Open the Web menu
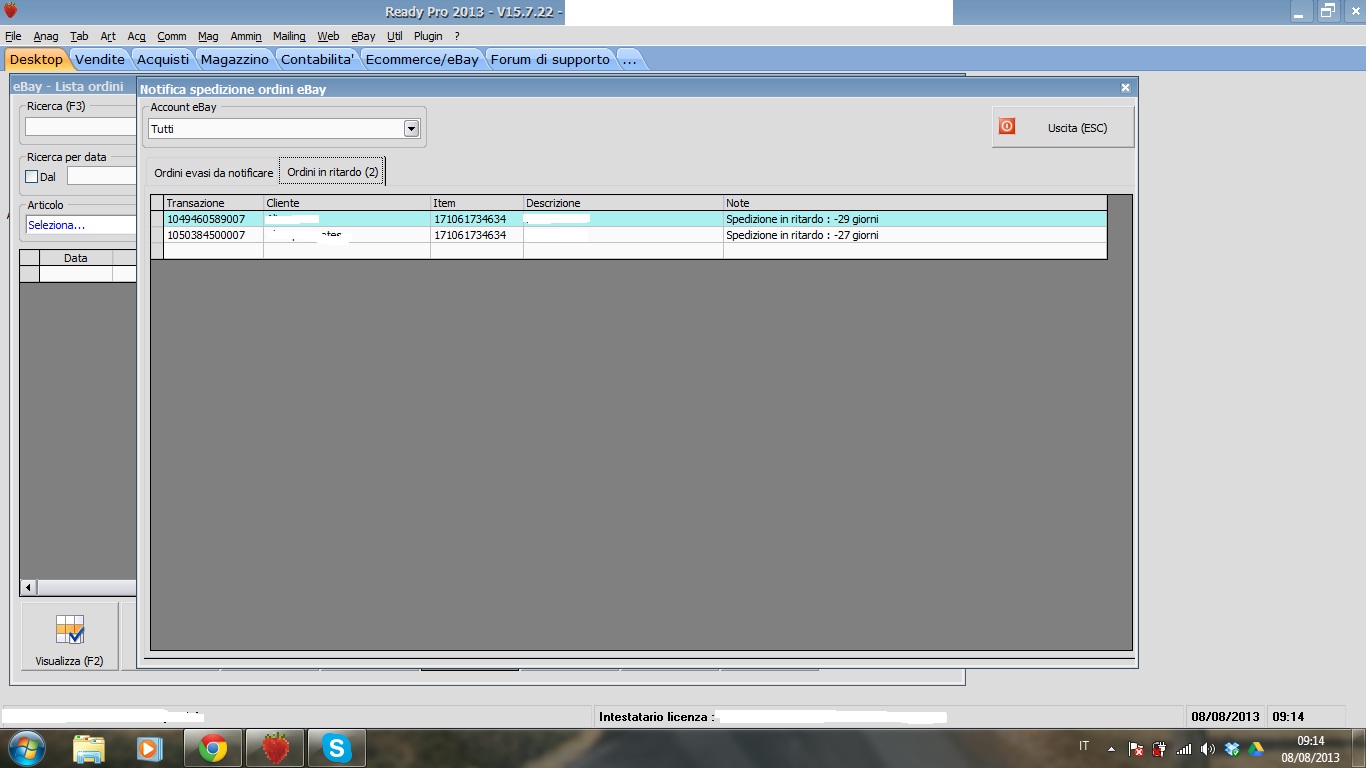 pos(328,36)
